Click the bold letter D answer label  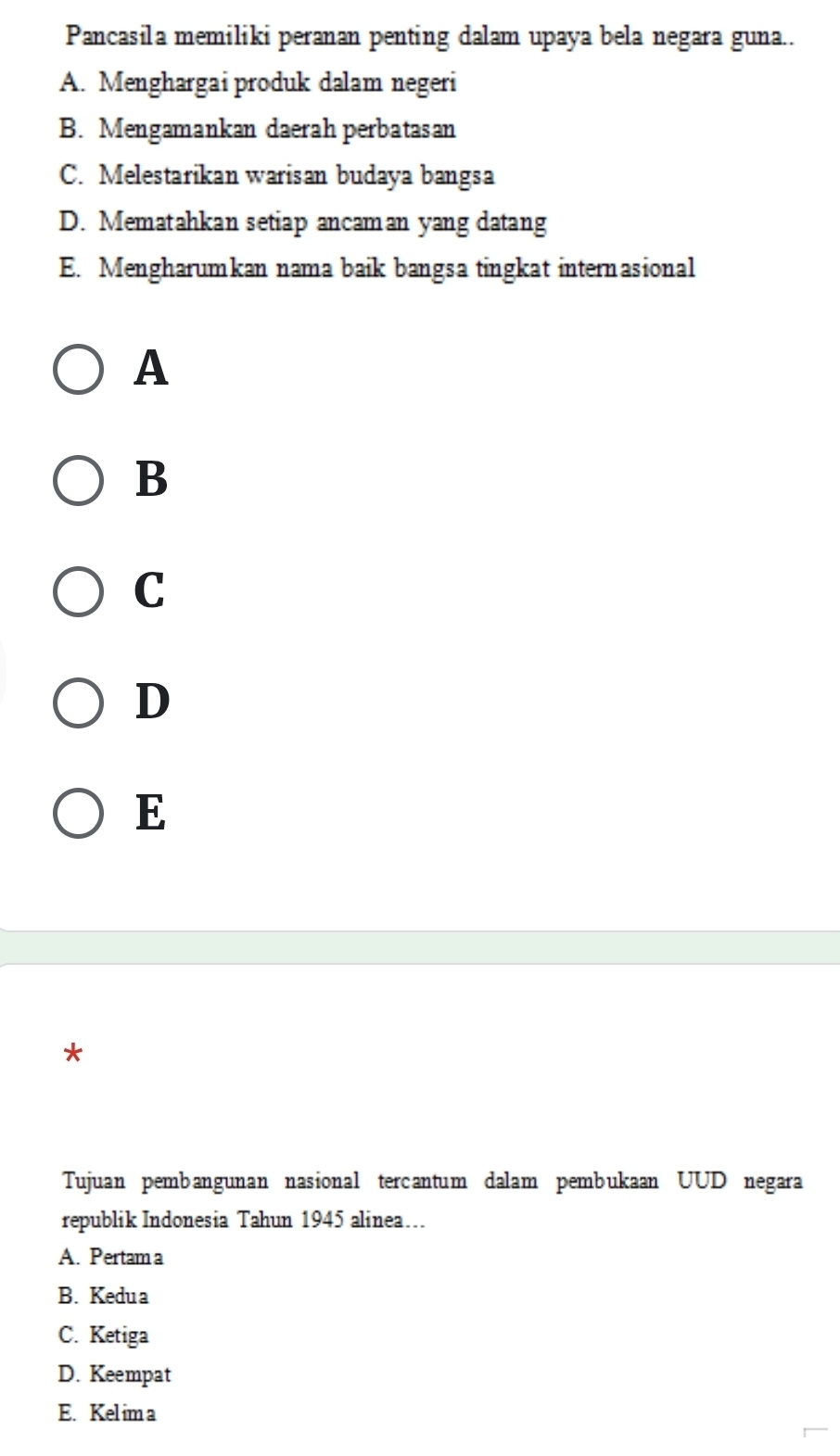click(x=153, y=702)
